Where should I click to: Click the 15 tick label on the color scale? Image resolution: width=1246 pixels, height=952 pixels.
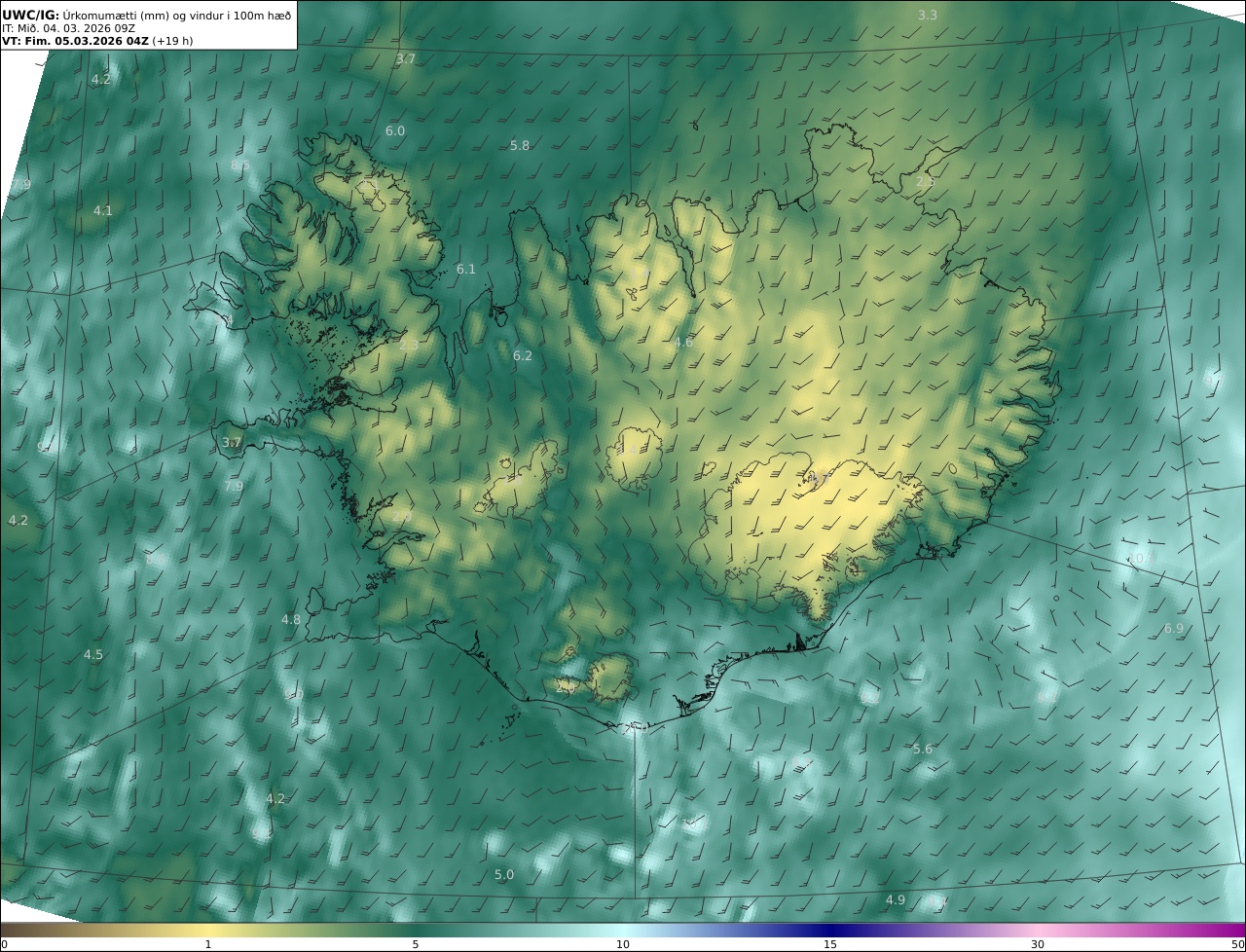(830, 944)
